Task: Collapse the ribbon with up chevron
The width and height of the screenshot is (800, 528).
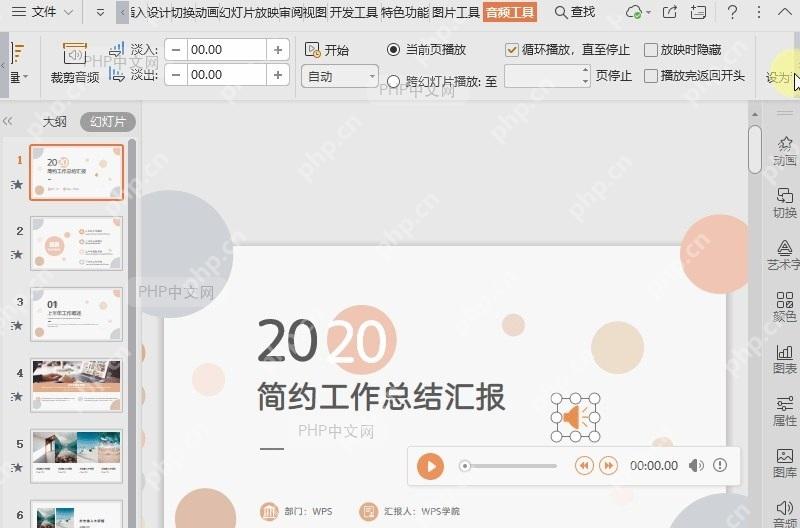Action: pyautogui.click(x=785, y=12)
